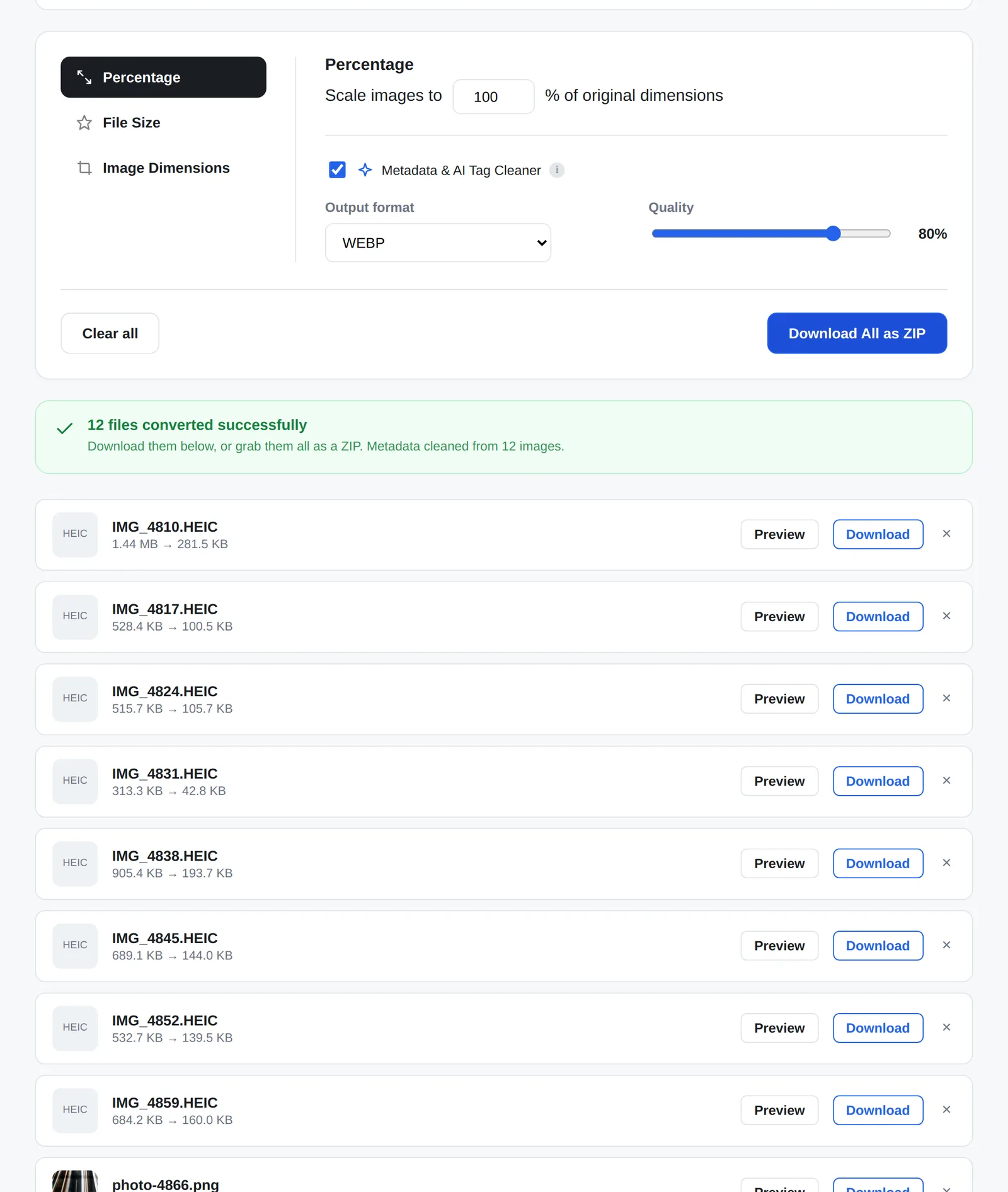Click the green success checkmark icon
Image resolution: width=1008 pixels, height=1192 pixels.
pyautogui.click(x=65, y=429)
